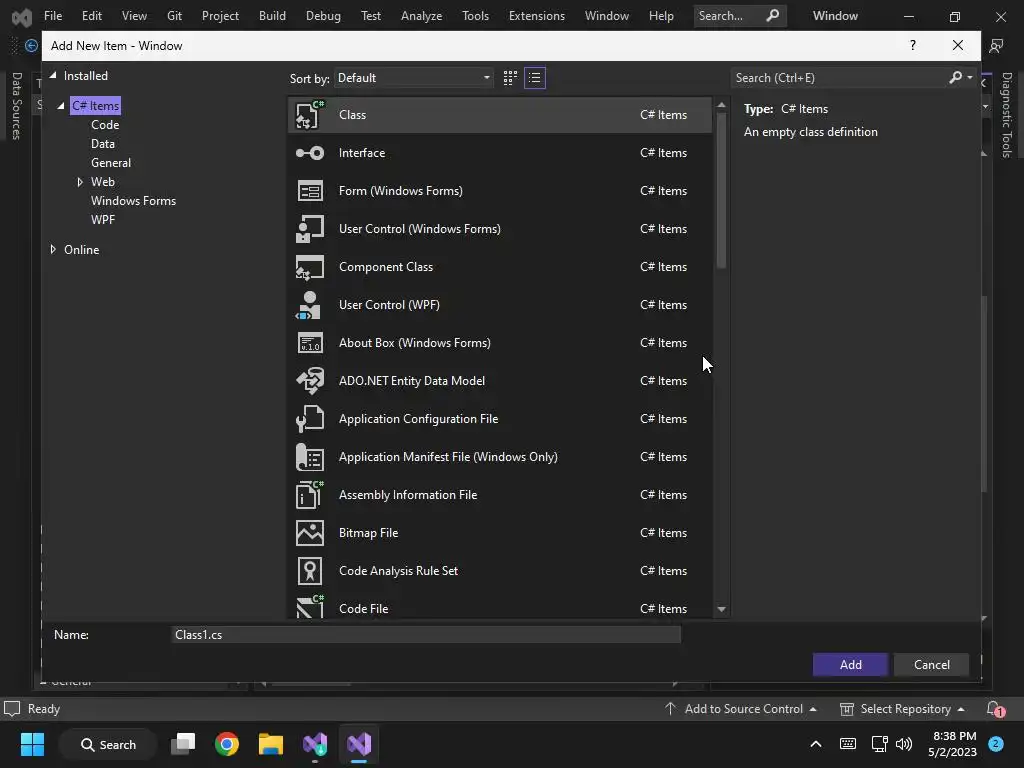Open Add to Source Control menu
Viewport: 1024px width, 768px height.
point(741,709)
